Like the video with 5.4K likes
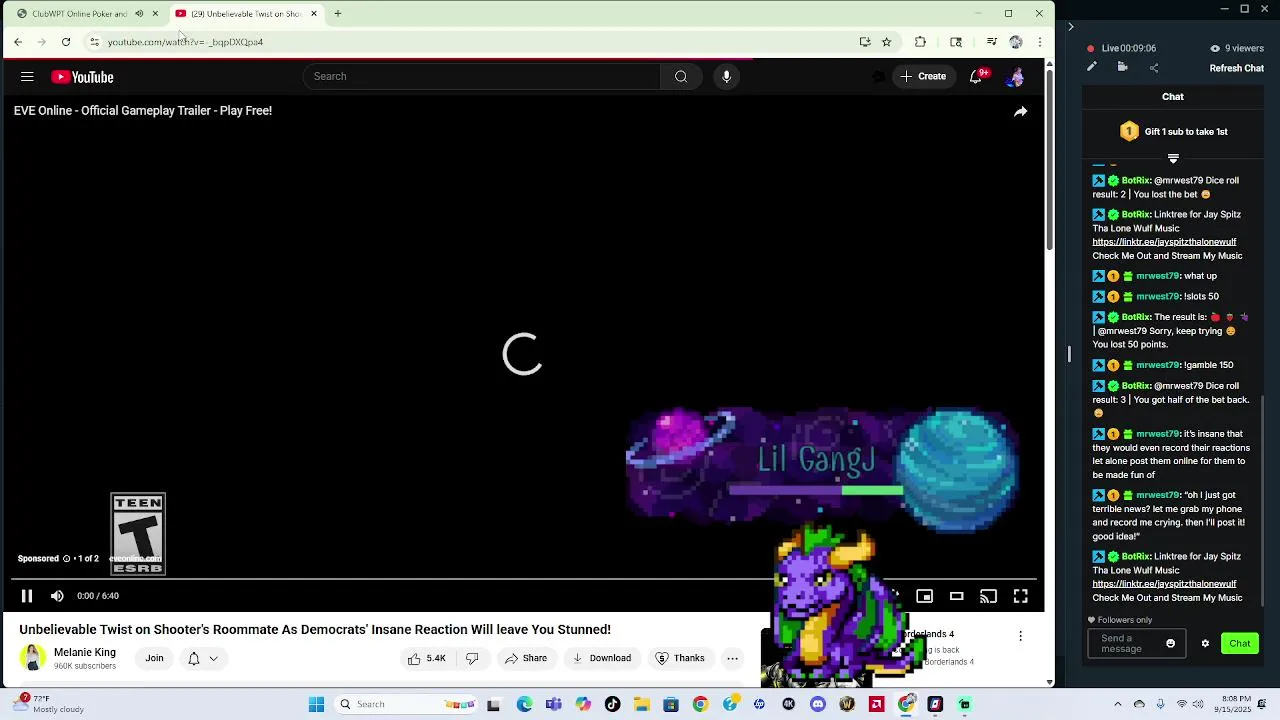 tap(426, 658)
